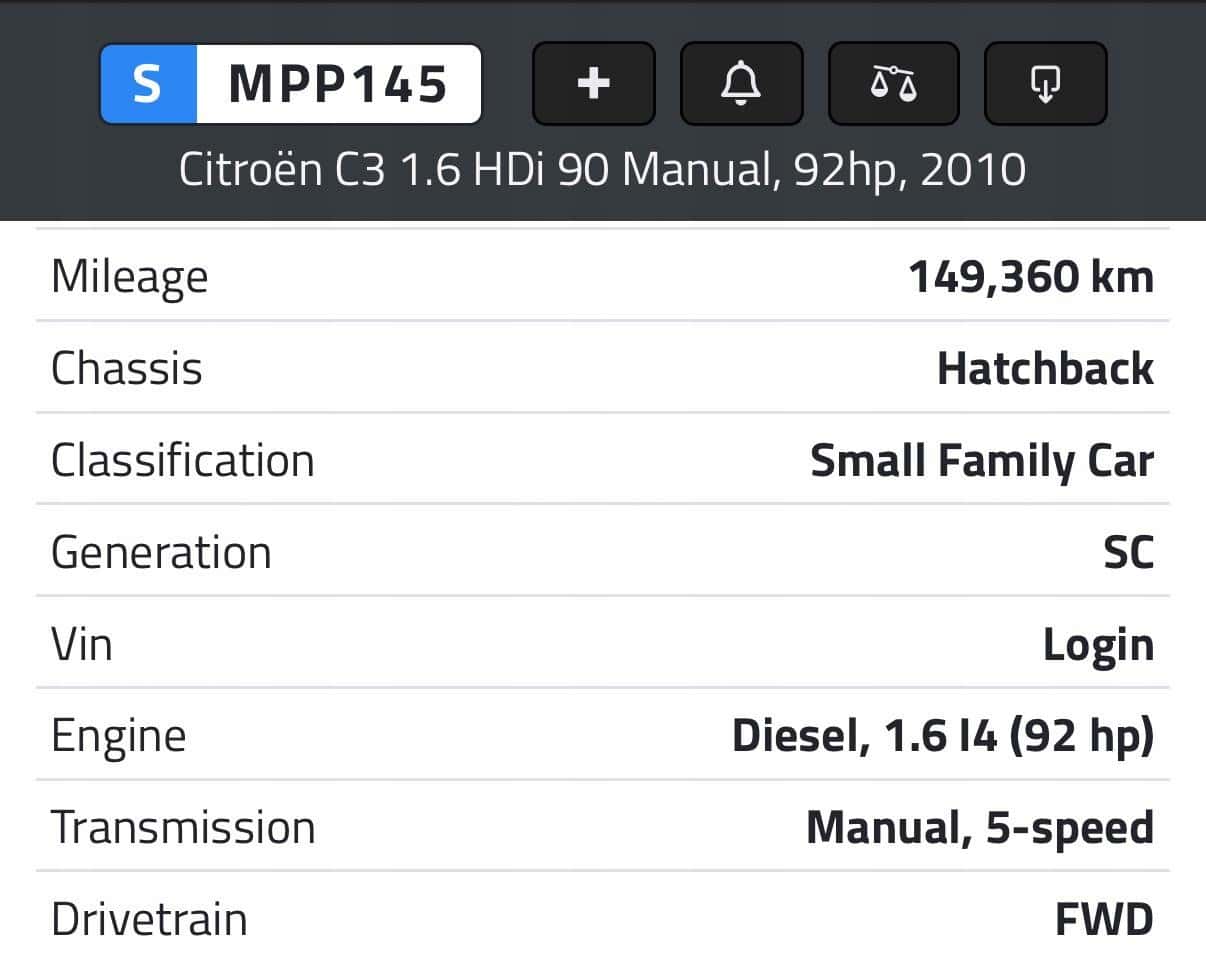The width and height of the screenshot is (1206, 959).
Task: Select the Diesel, 1.6 I4 (92 hp) value
Action: 943,737
